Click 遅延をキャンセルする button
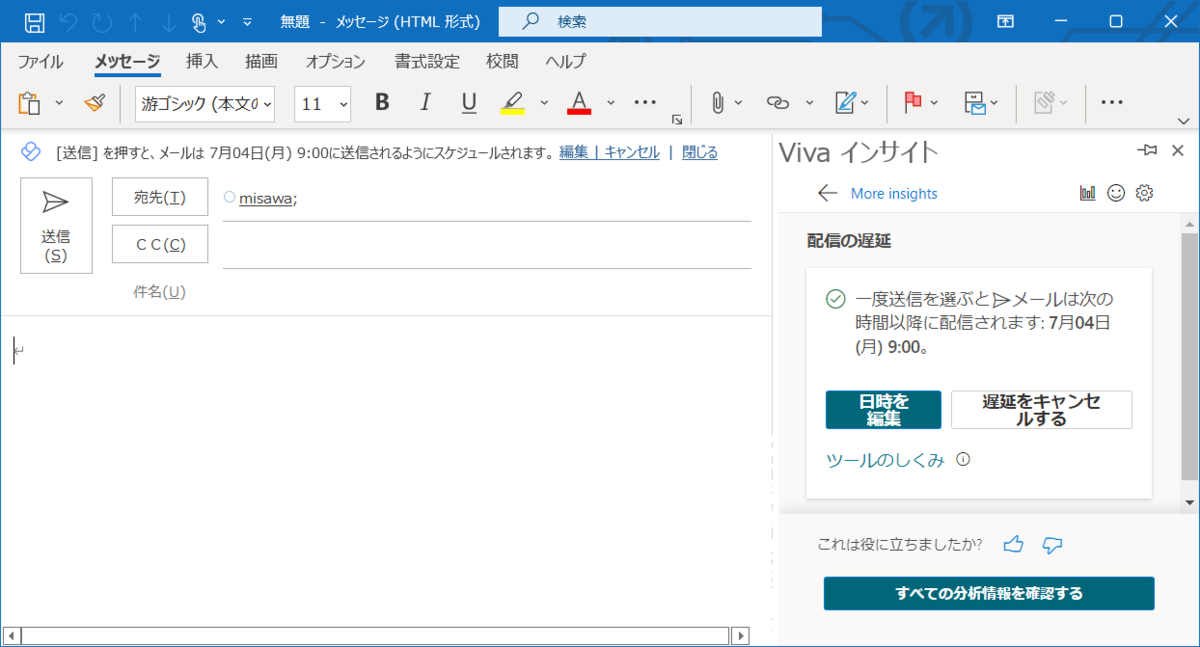1200x647 pixels. pyautogui.click(x=1041, y=410)
